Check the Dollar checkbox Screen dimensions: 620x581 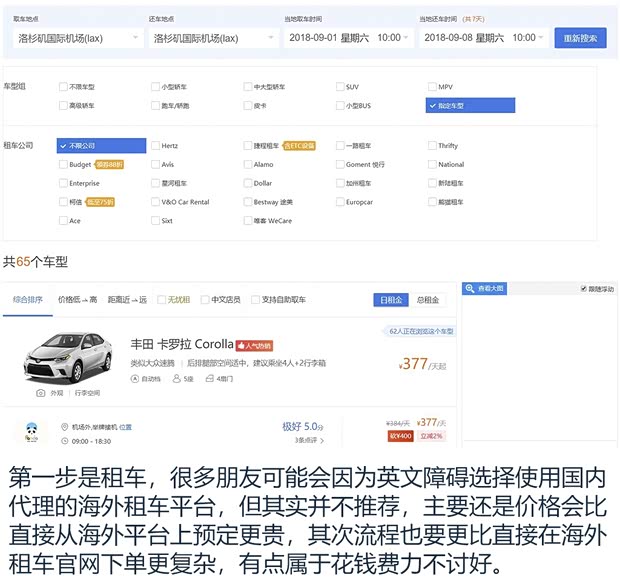[248, 183]
